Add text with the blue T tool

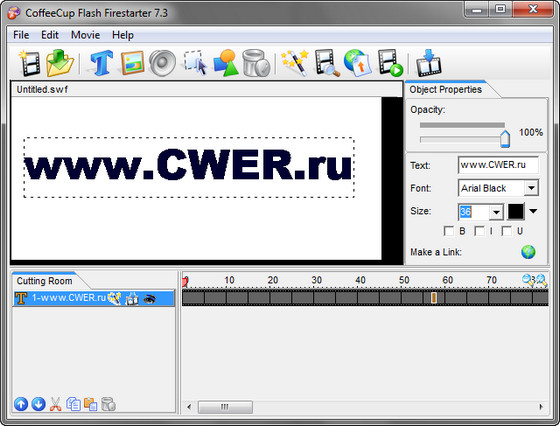pyautogui.click(x=102, y=63)
